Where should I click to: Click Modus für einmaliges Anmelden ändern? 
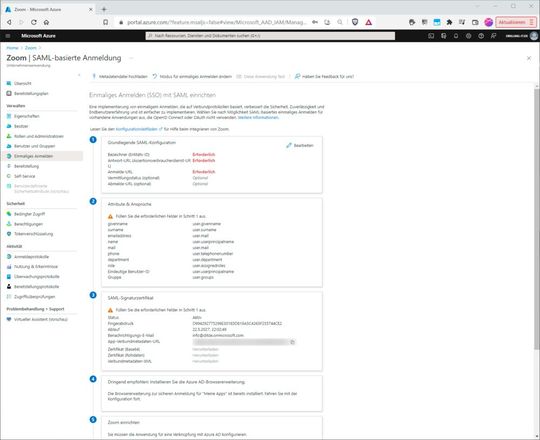click(x=192, y=76)
